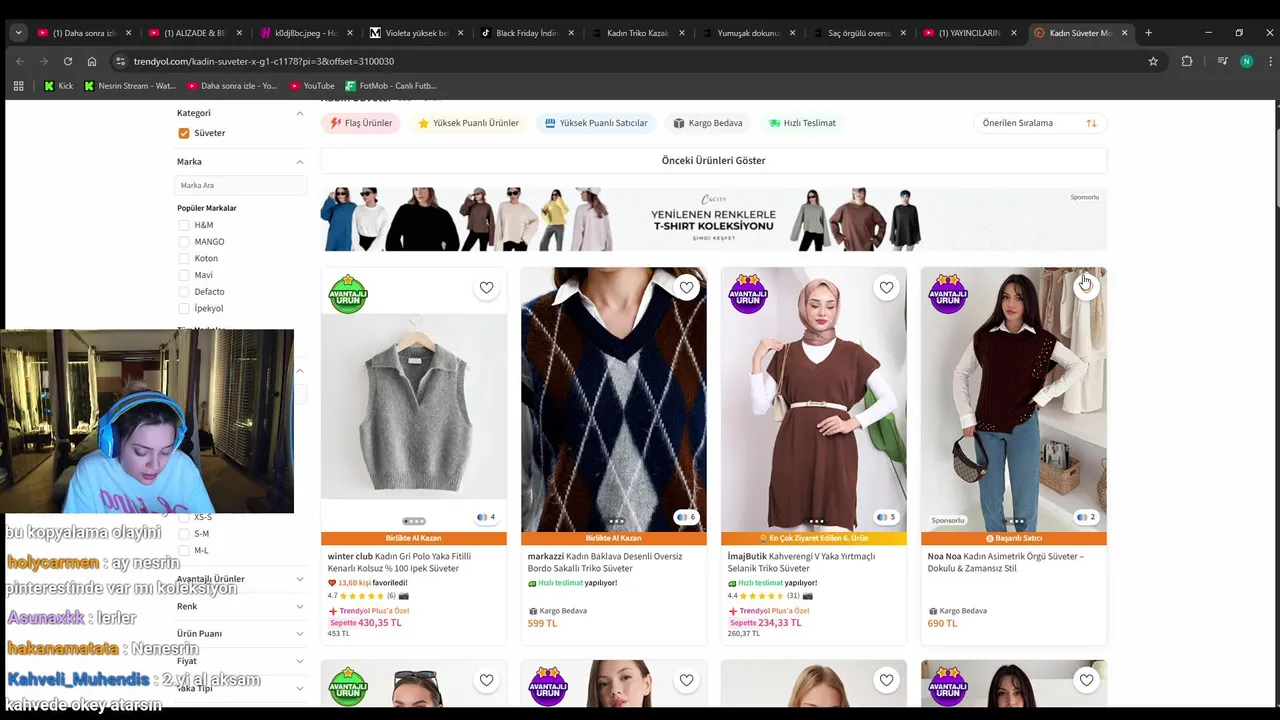
Task: Check the İpekyol brand filter
Action: coord(184,308)
